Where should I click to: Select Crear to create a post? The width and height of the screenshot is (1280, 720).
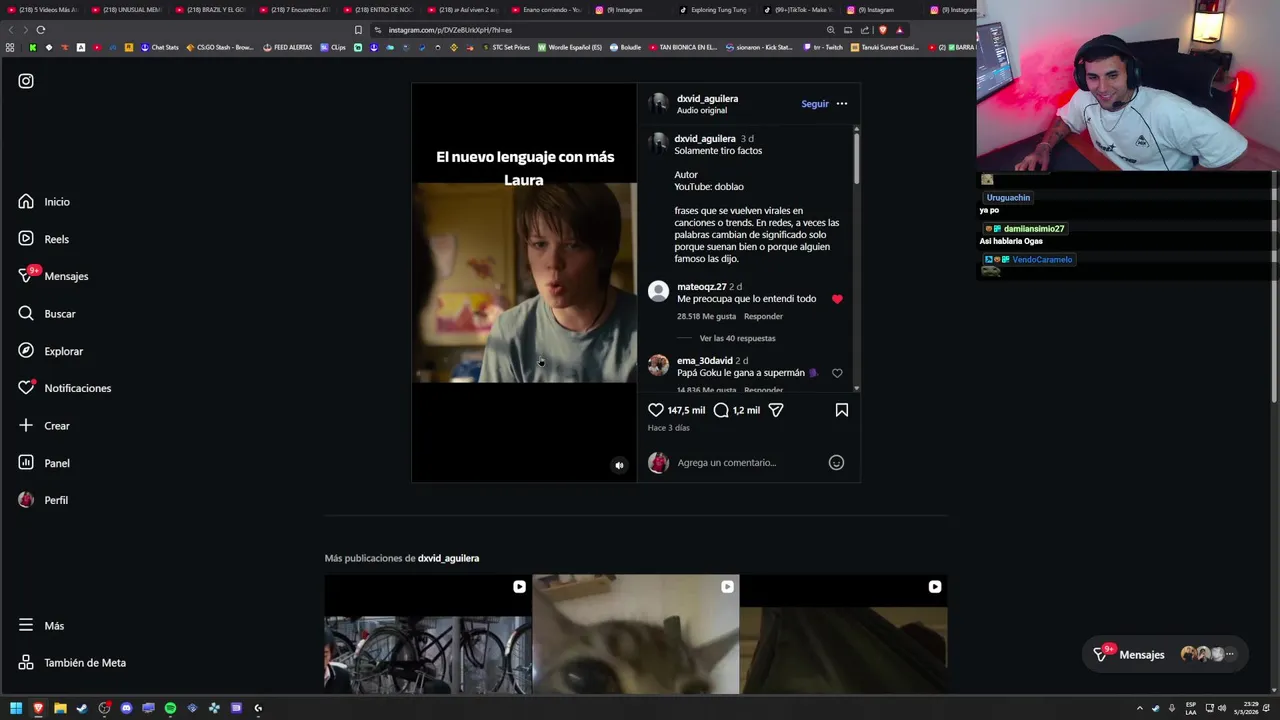click(x=44, y=426)
